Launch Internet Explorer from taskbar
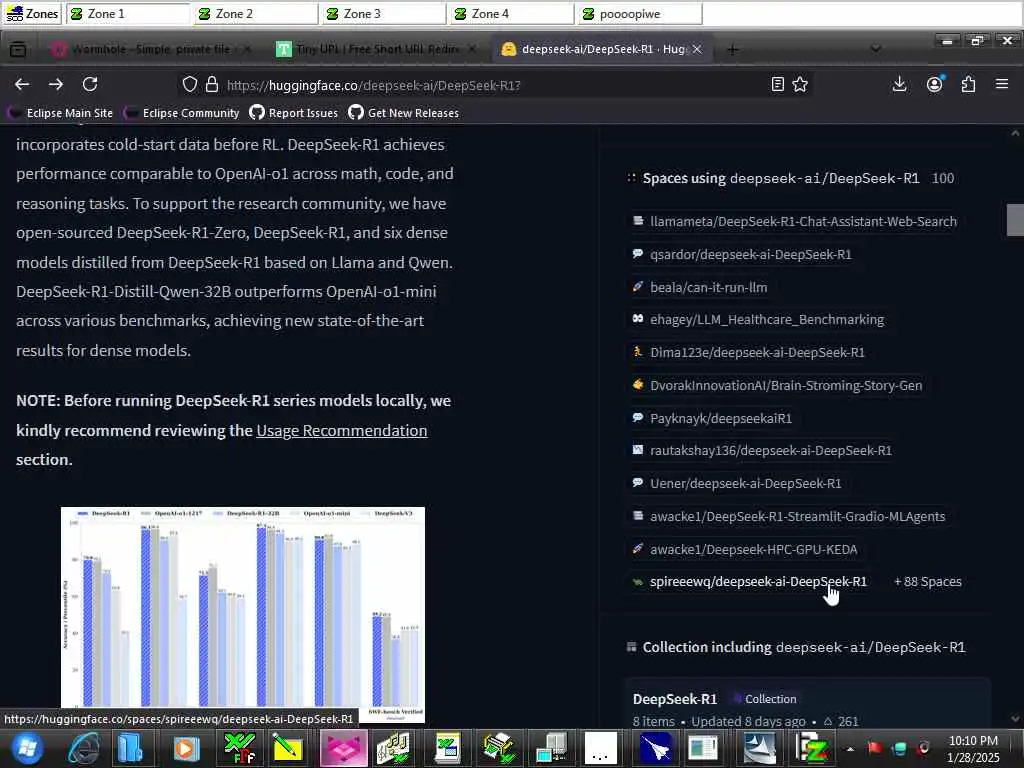The image size is (1024, 768). point(83,748)
